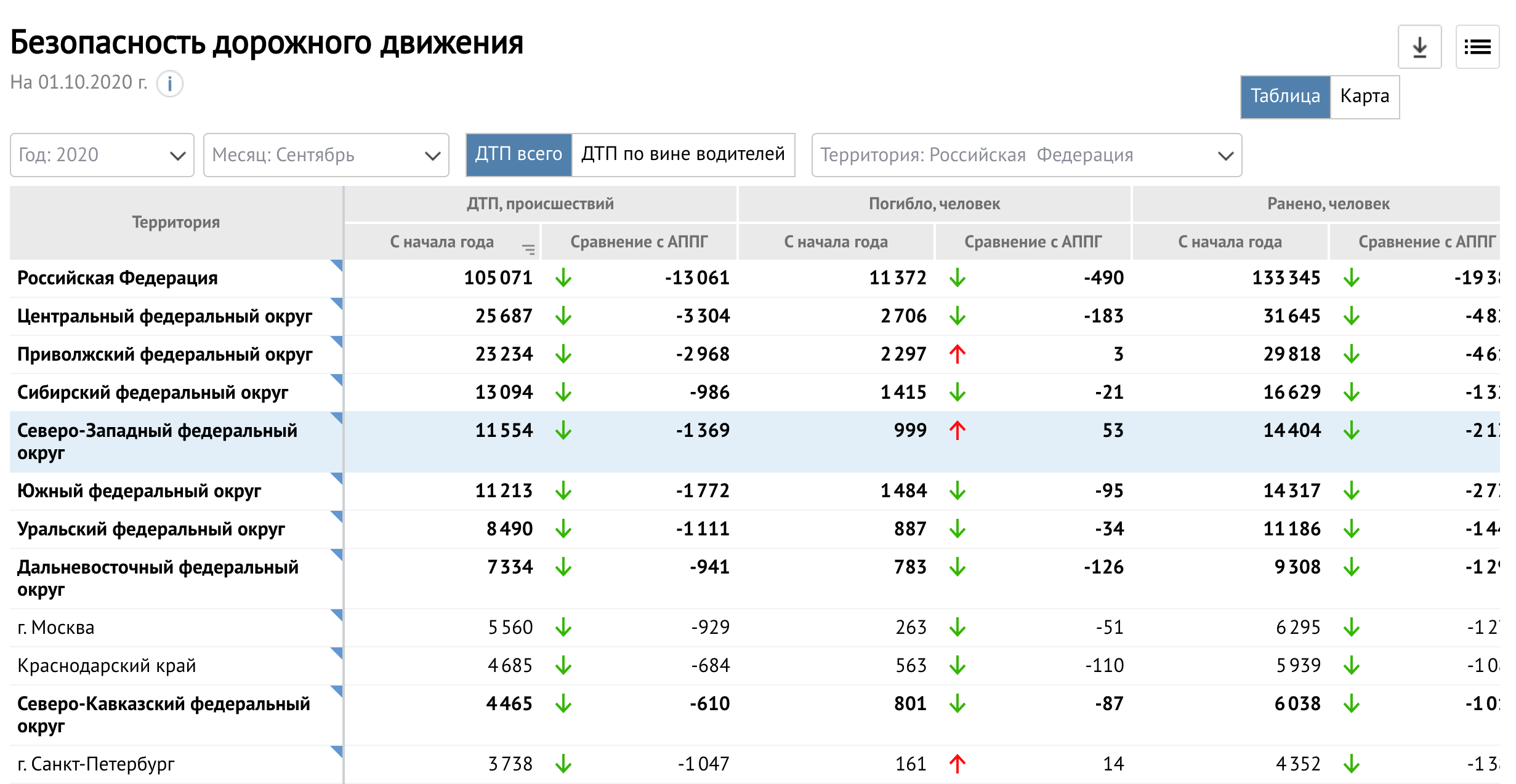This screenshot has height=784, width=1516.
Task: Click the info icon beside the date
Action: tap(169, 84)
